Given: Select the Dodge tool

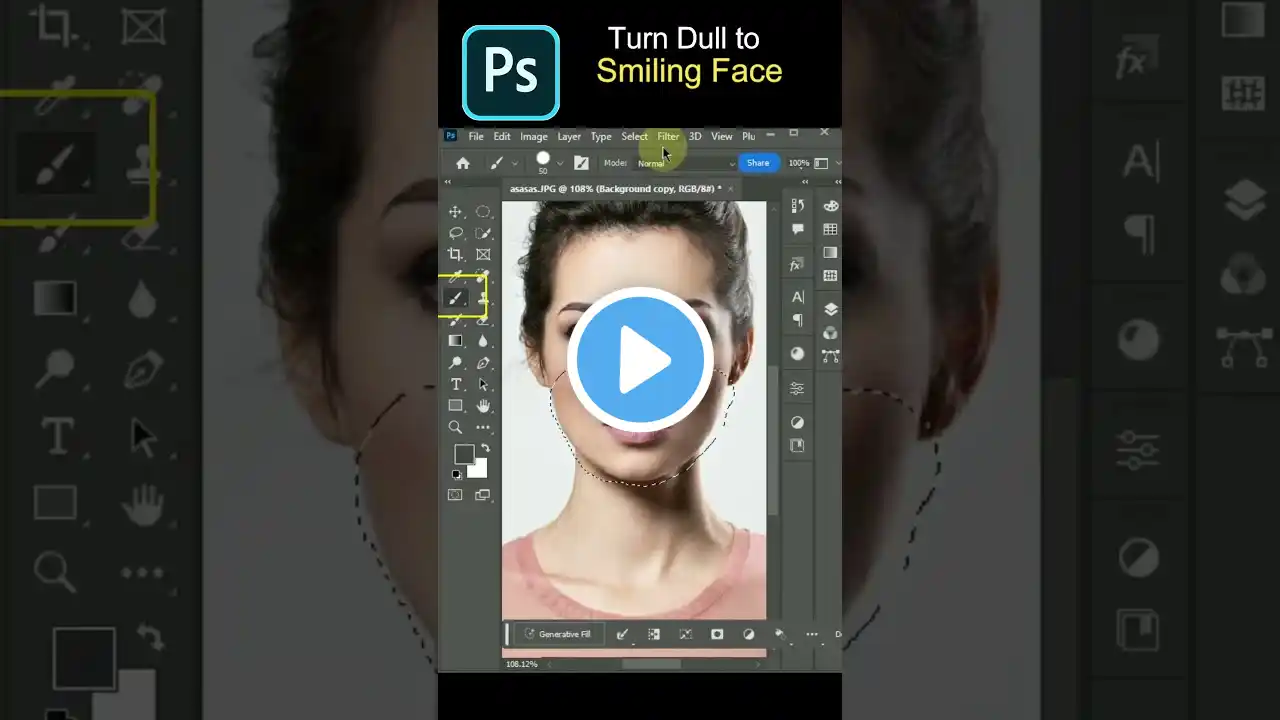Looking at the screenshot, I should [456, 363].
